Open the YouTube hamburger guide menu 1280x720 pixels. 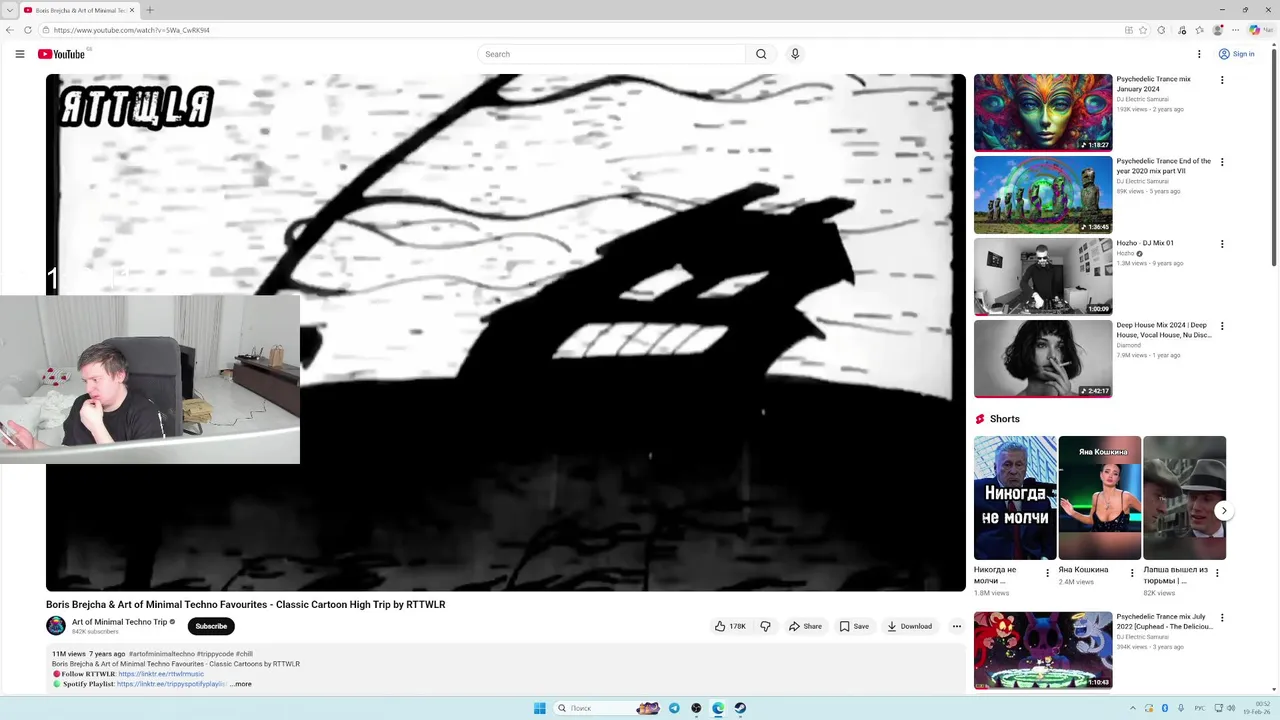20,54
